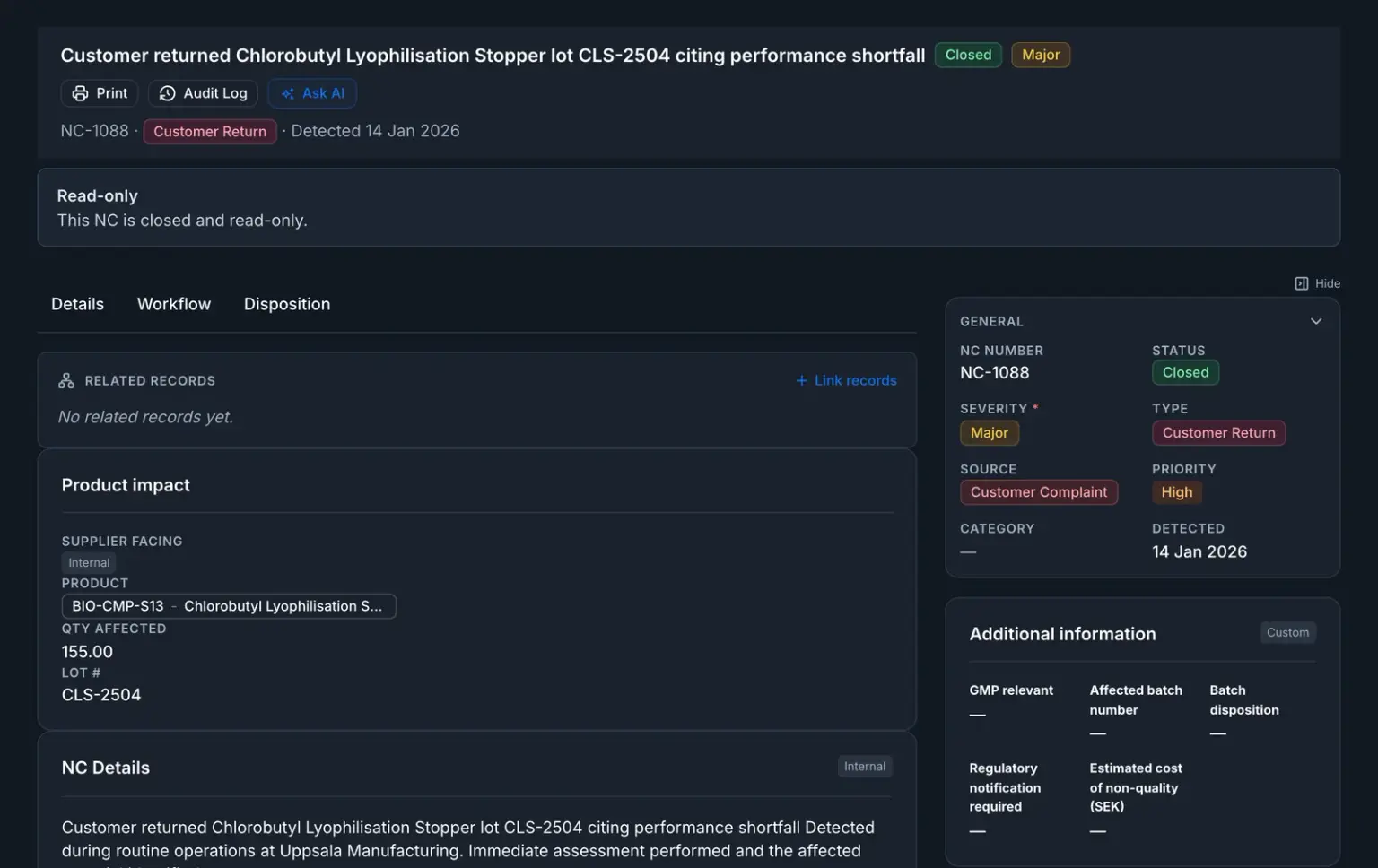
Task: Click the High priority badge
Action: 1176,492
